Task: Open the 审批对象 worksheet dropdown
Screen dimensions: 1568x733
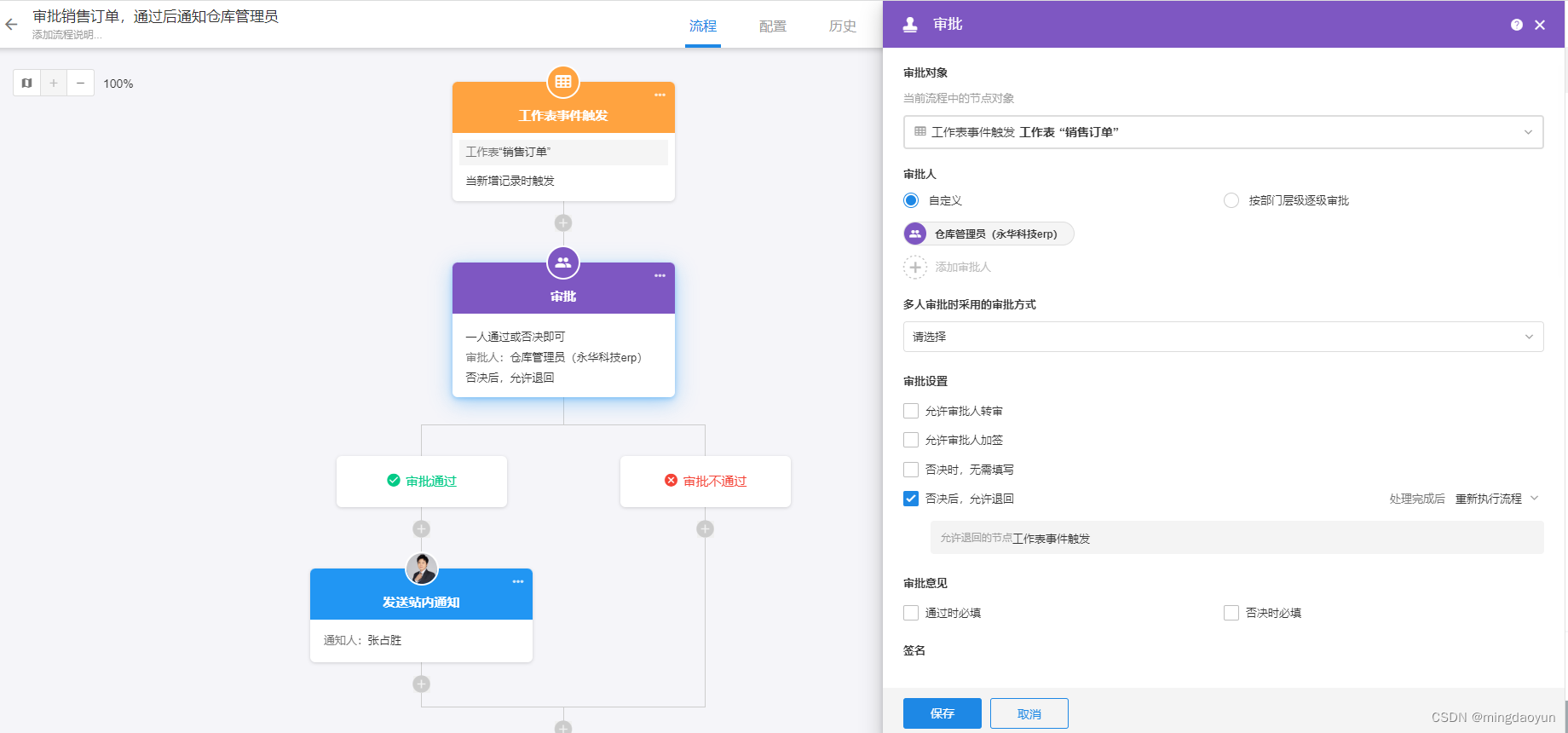Action: click(x=1223, y=132)
